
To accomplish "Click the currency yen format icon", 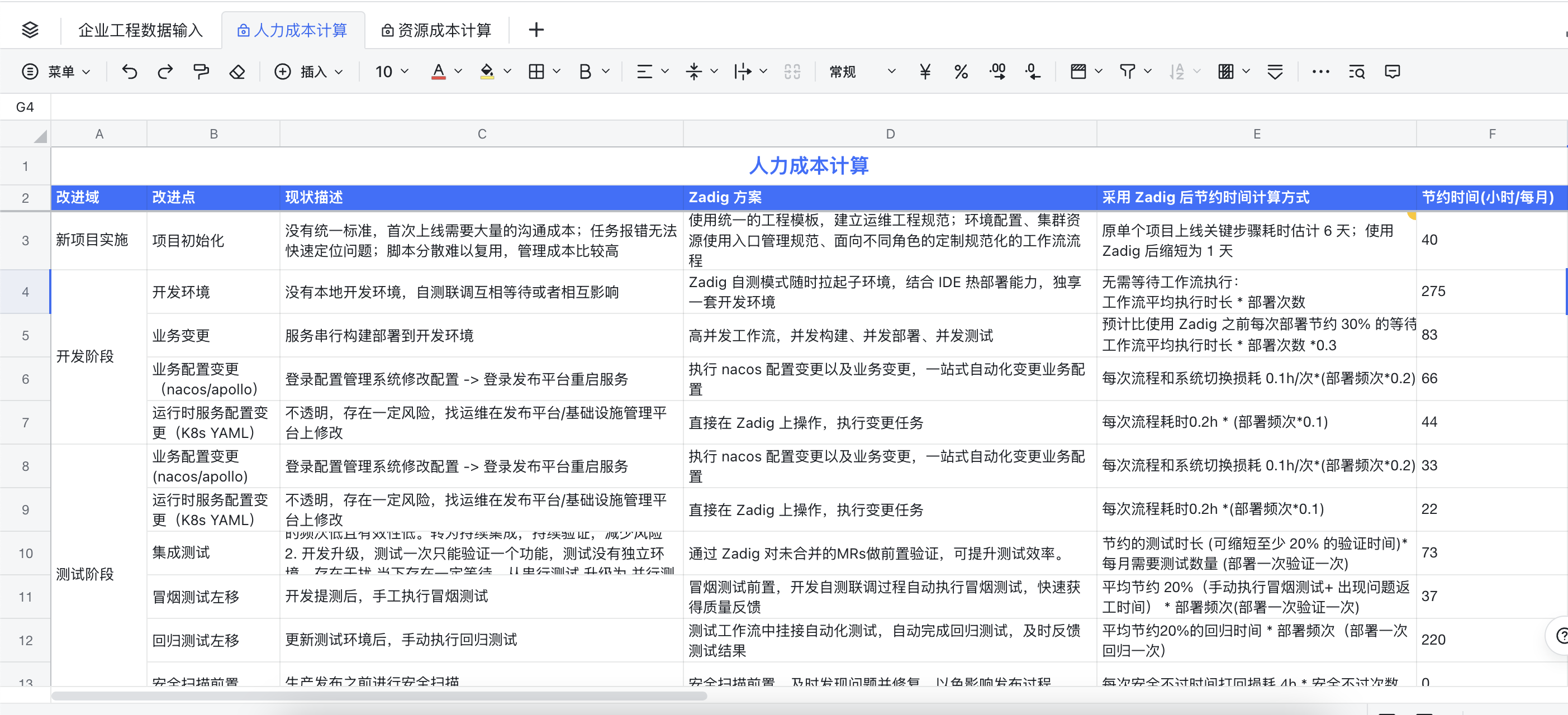I will coord(925,72).
